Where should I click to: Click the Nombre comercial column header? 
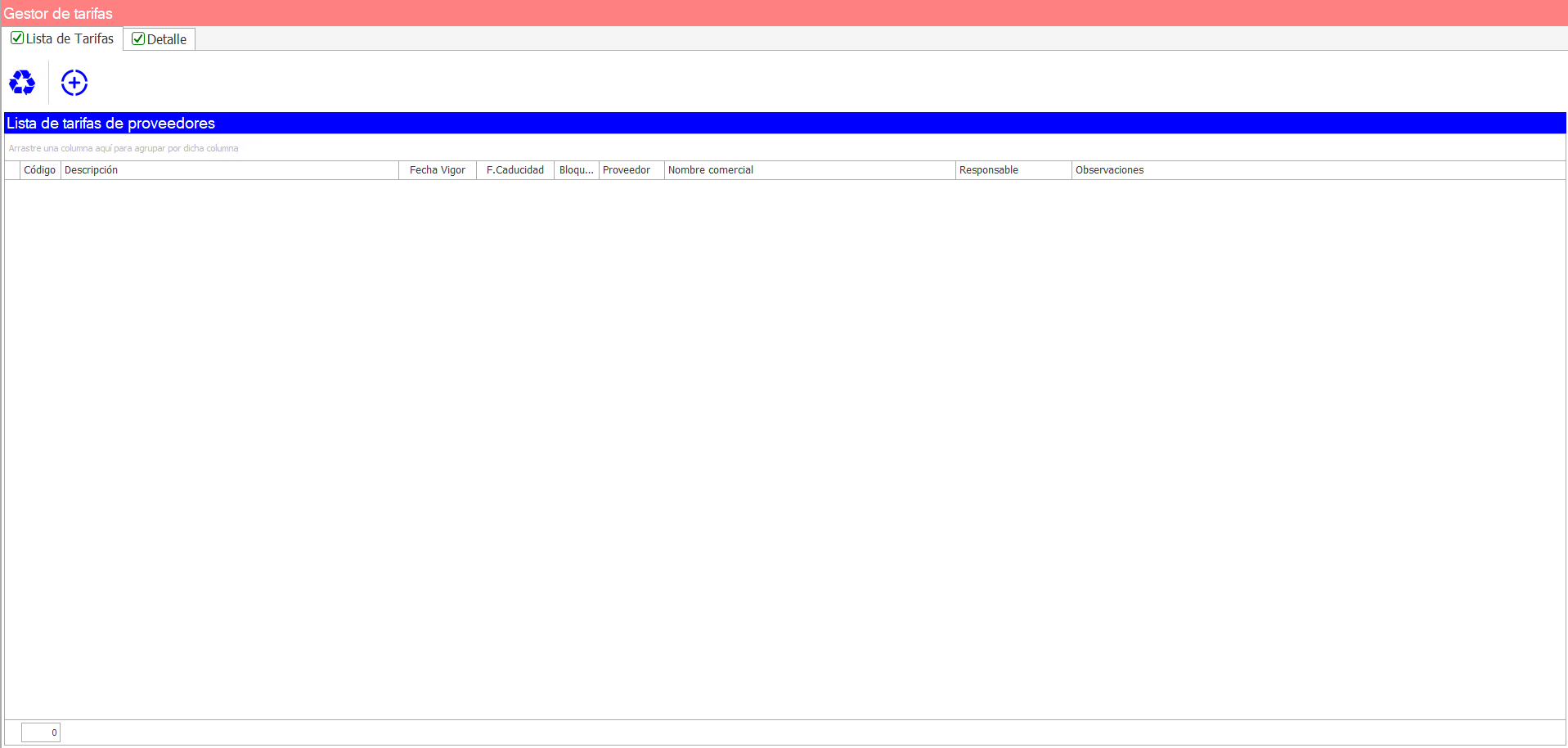click(x=809, y=170)
